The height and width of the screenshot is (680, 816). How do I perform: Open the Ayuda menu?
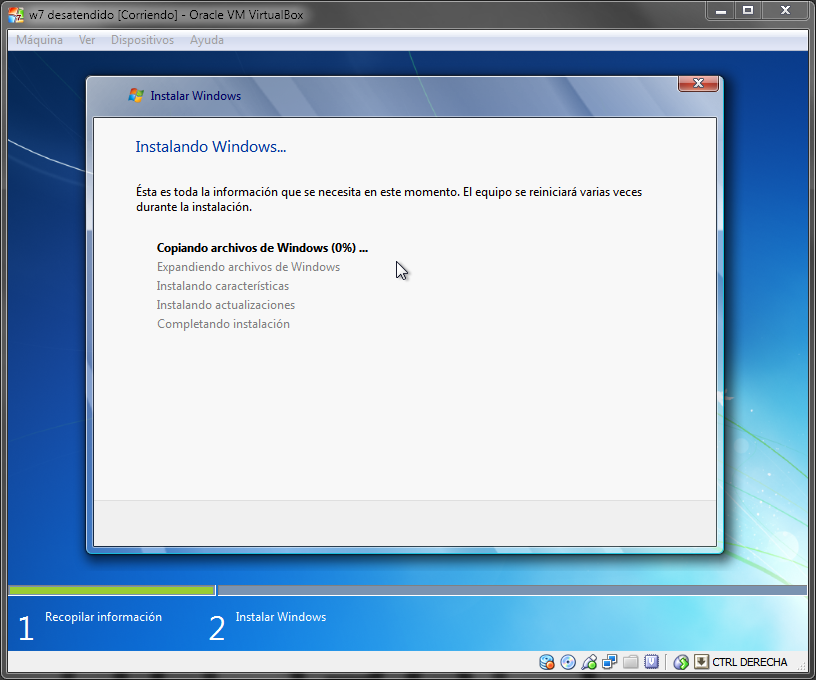207,40
